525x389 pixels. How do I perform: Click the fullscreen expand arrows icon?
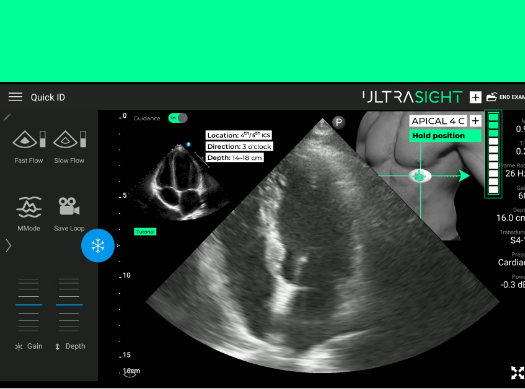pyautogui.click(x=518, y=373)
